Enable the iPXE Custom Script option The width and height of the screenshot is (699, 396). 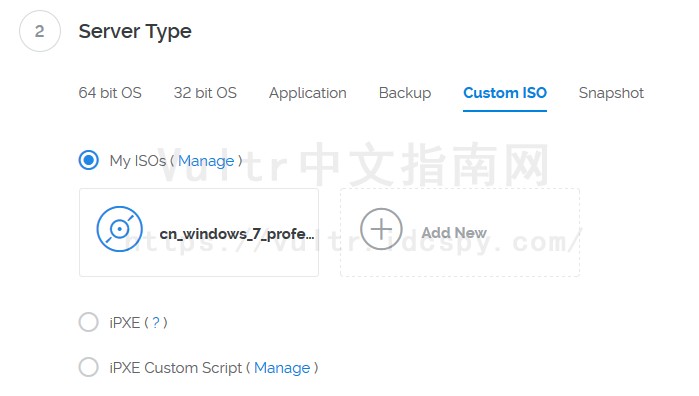click(89, 367)
